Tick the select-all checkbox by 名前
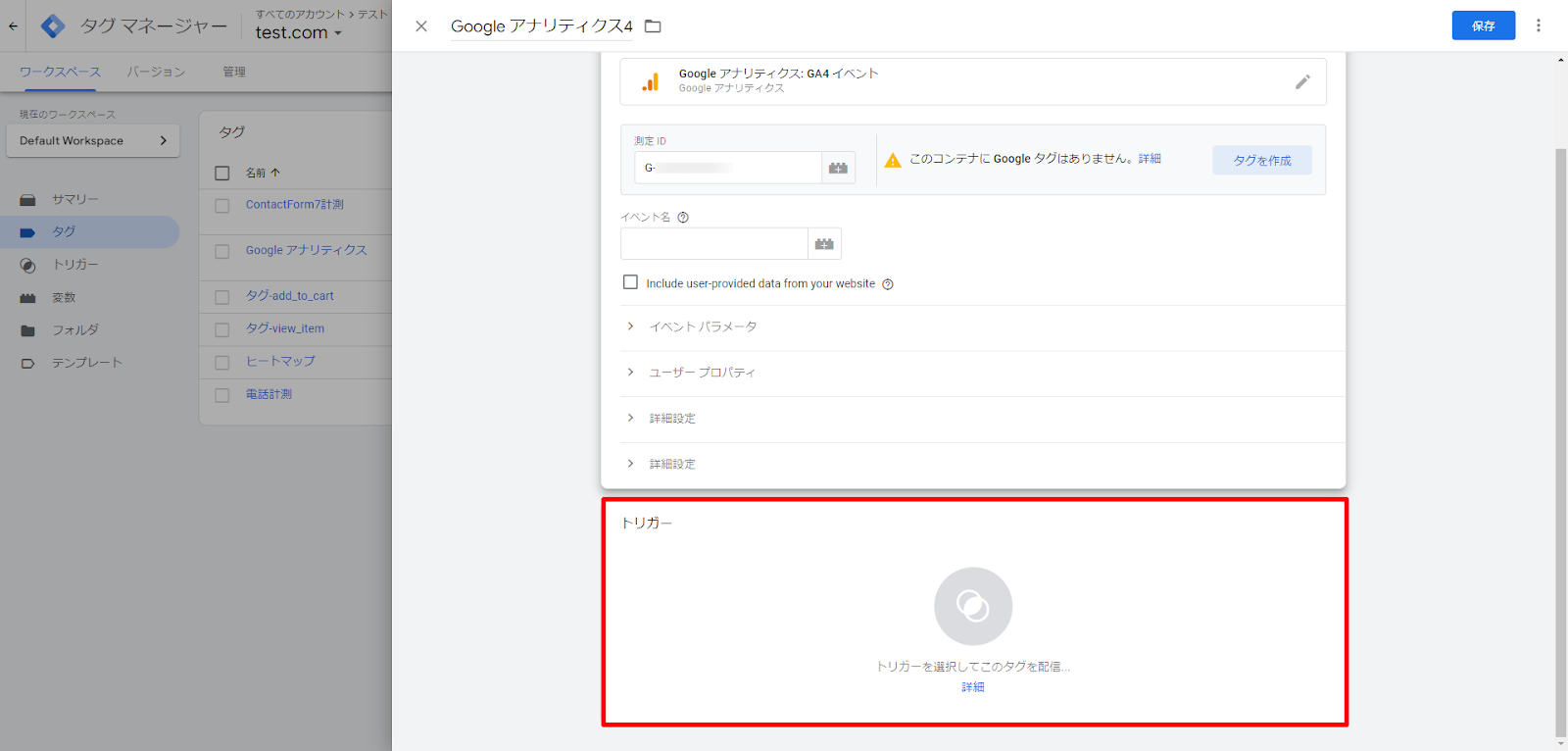Viewport: 1568px width, 751px height. pos(222,174)
